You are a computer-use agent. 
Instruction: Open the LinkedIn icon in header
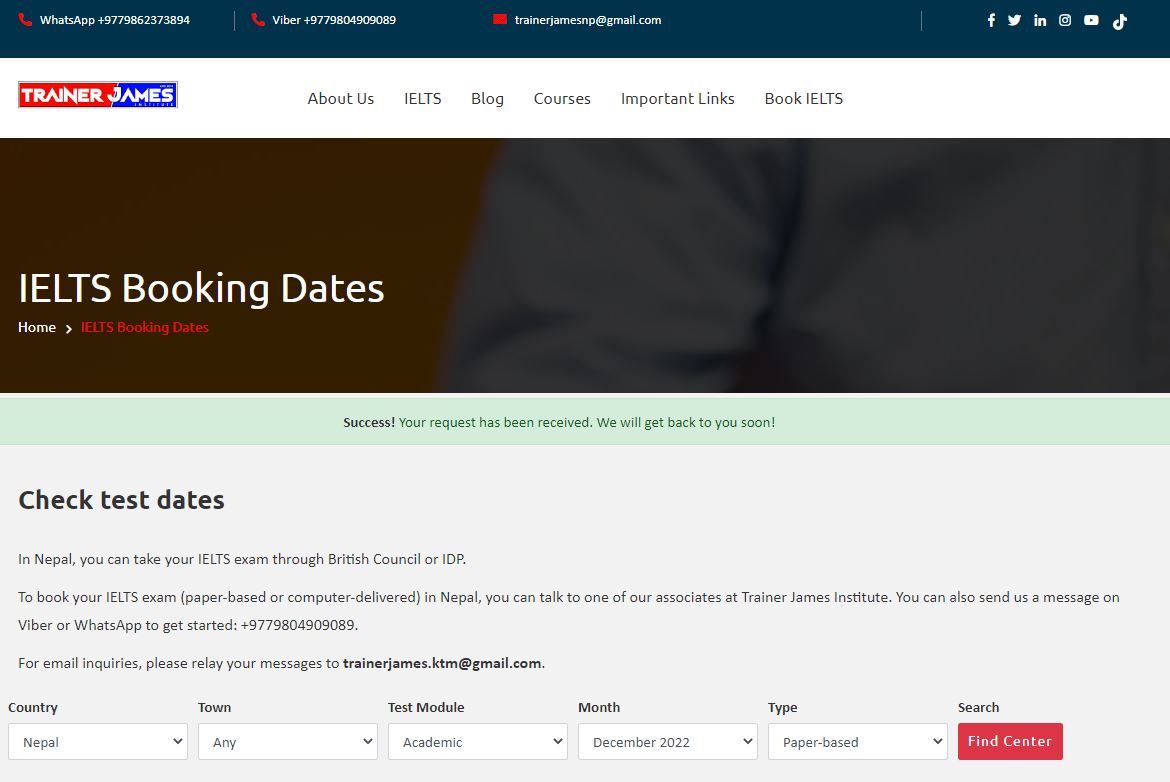[1040, 20]
